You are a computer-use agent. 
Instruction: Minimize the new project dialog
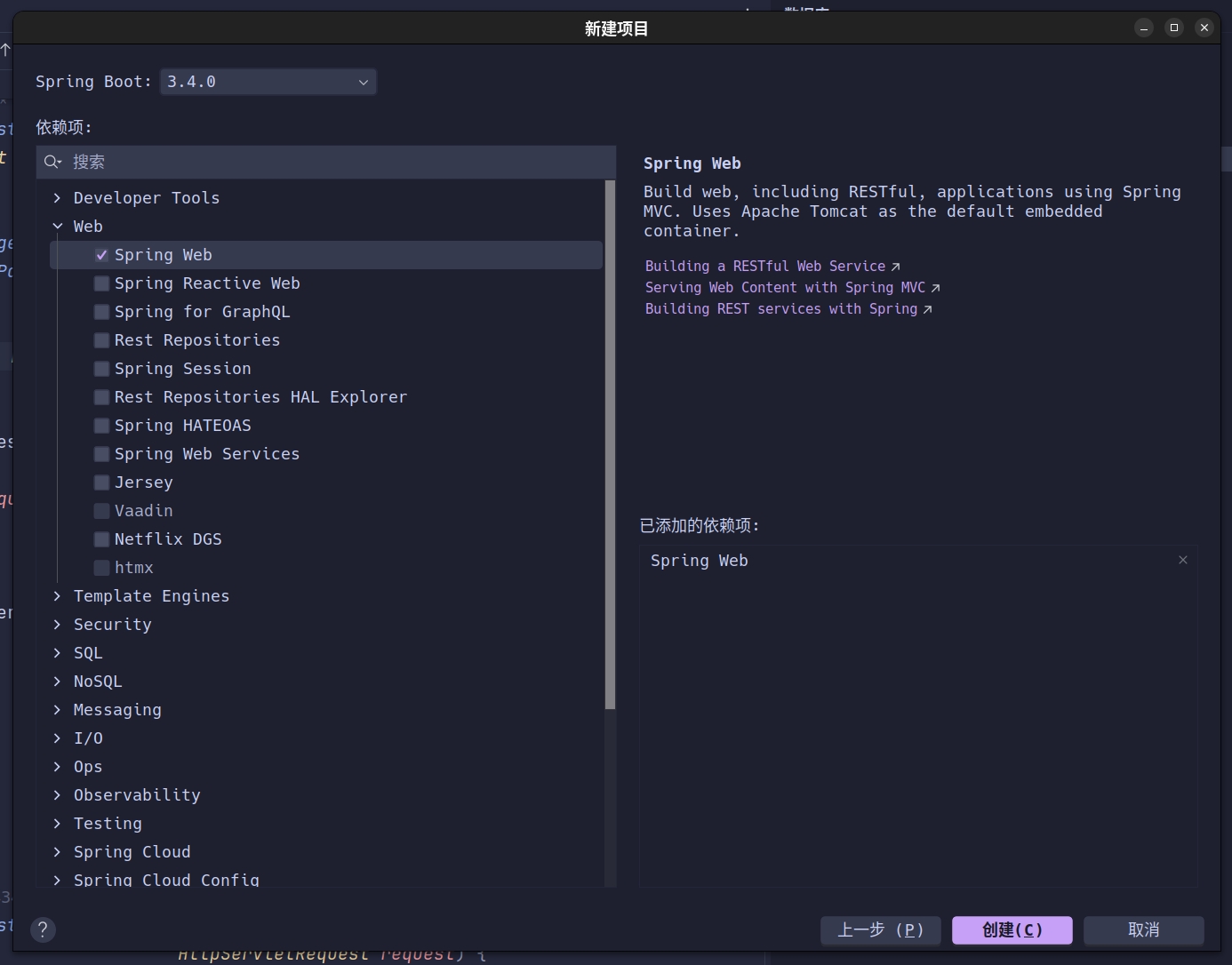(x=1144, y=28)
